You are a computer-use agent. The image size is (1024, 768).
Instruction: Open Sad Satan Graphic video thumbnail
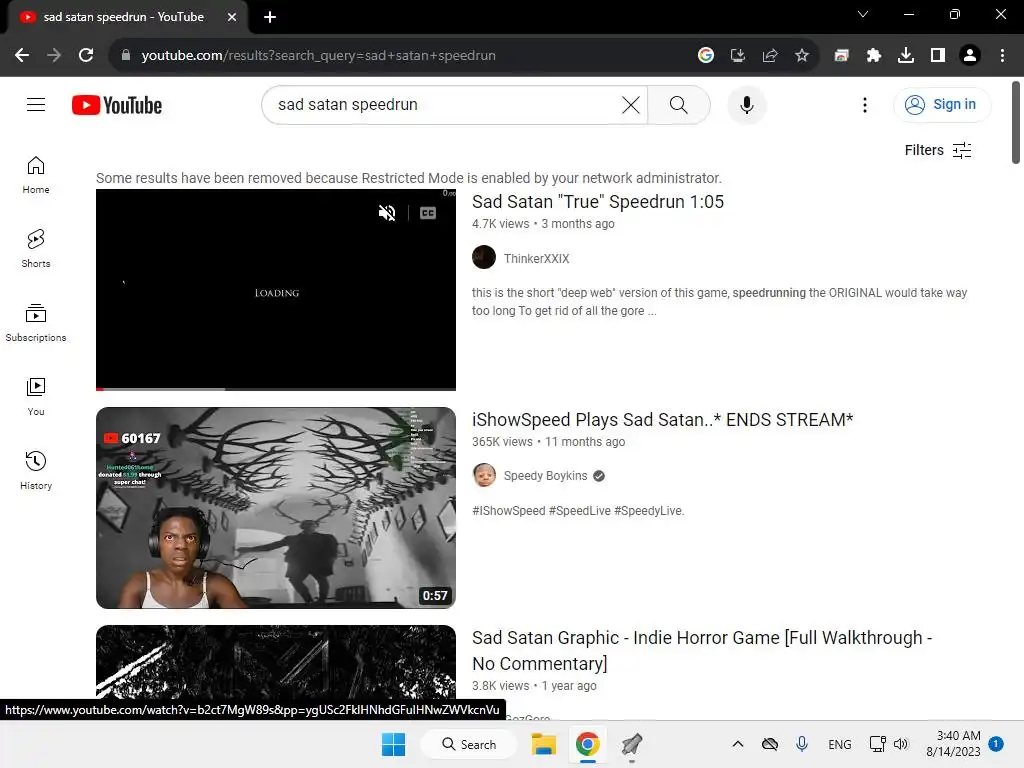276,662
